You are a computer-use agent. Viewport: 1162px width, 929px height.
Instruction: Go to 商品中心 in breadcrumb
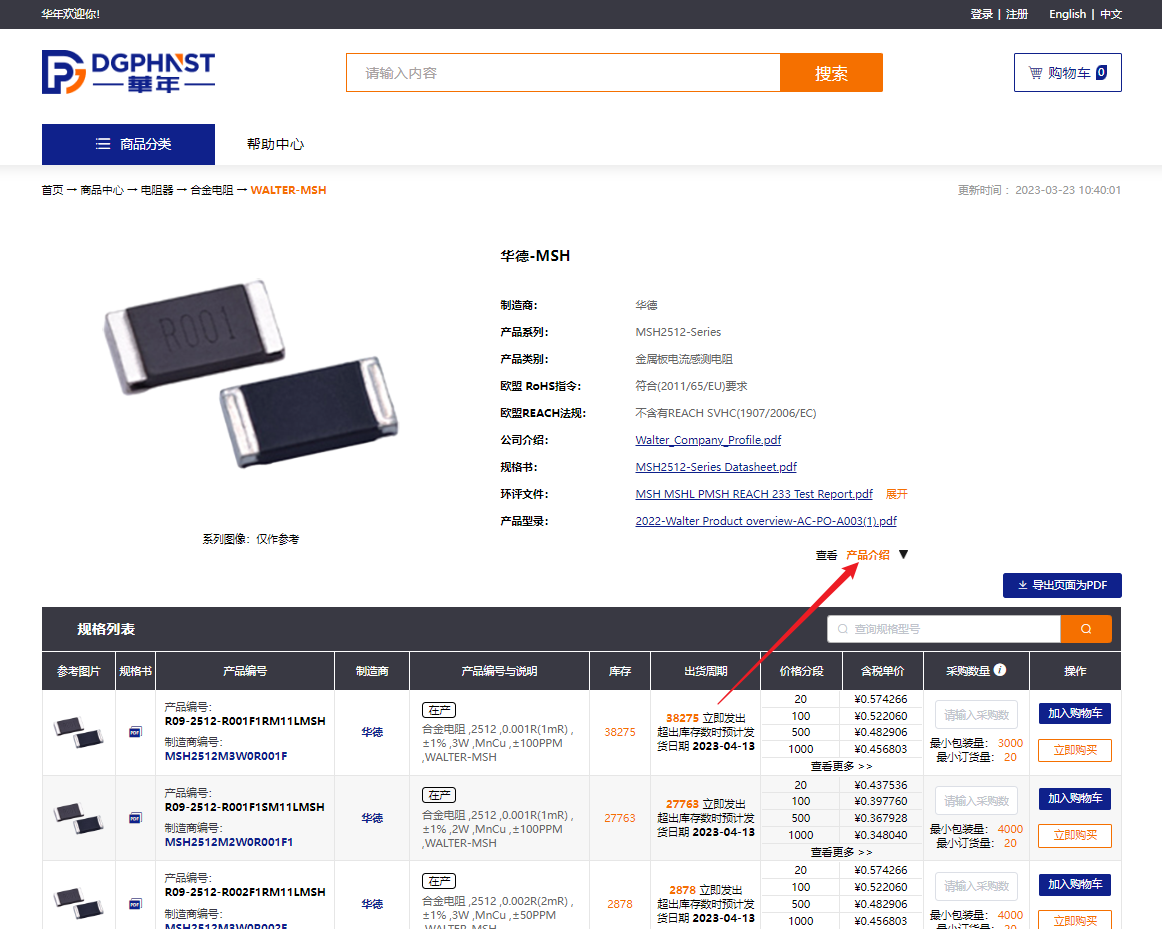[102, 190]
